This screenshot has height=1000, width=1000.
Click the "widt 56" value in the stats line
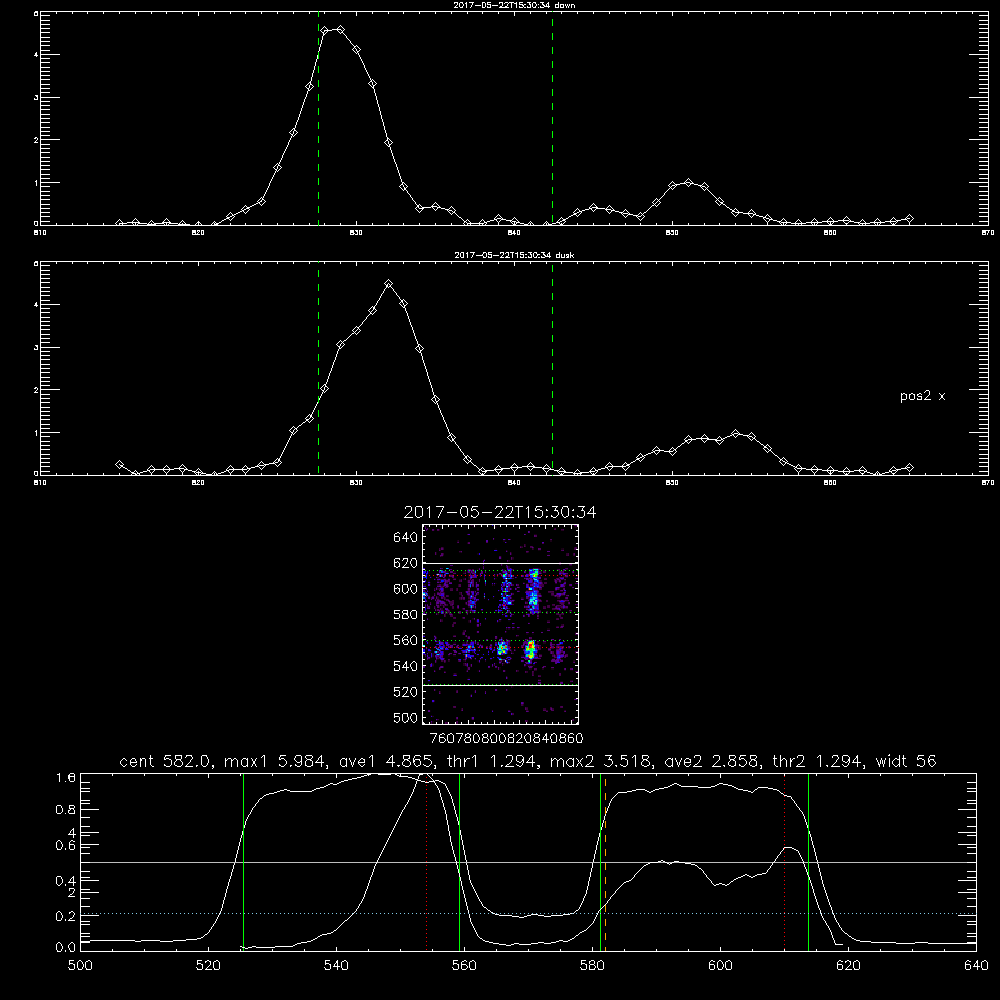tap(906, 761)
